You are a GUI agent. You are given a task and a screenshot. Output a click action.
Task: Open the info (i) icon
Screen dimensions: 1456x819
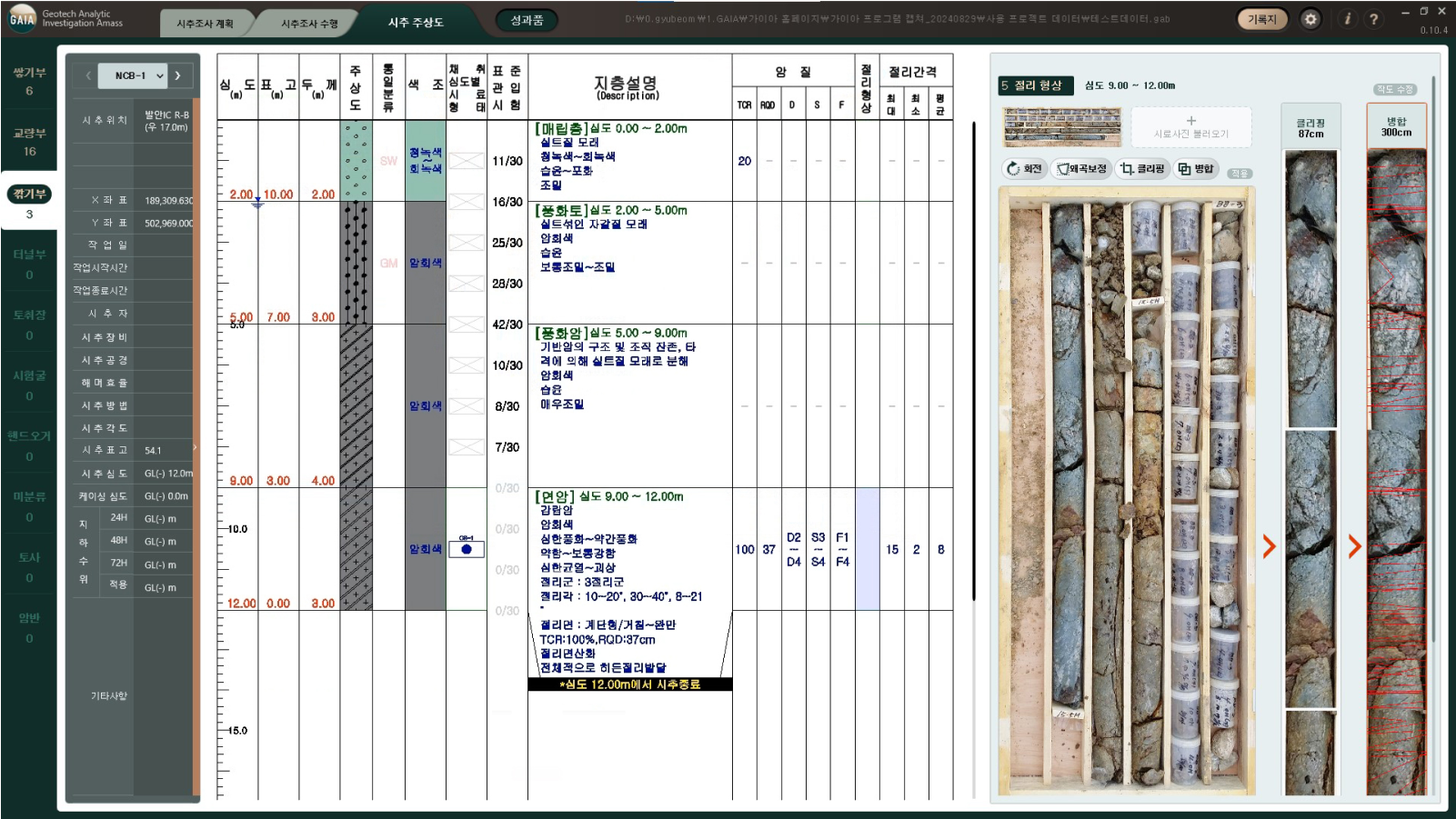tap(1347, 19)
